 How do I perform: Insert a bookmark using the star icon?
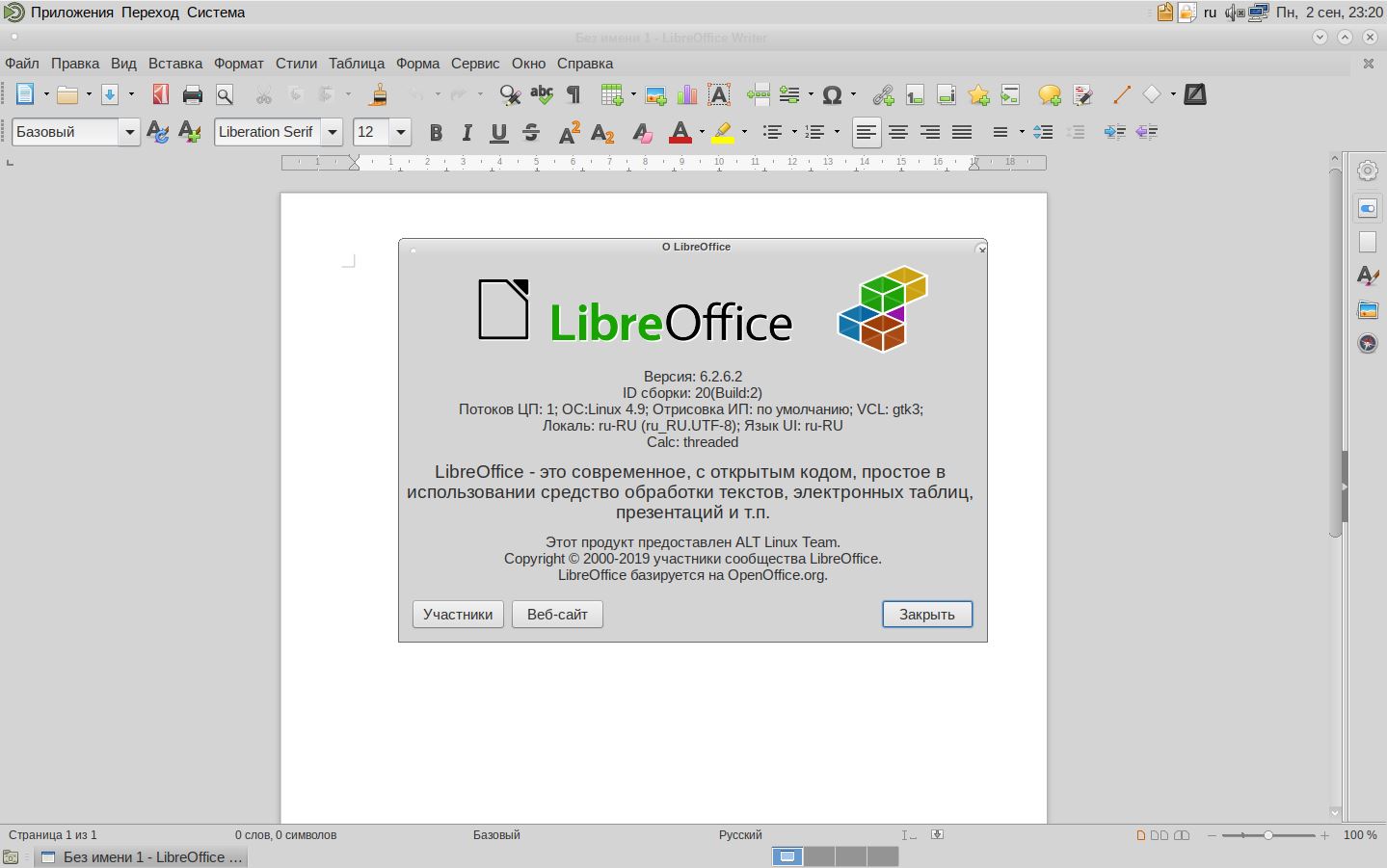978,94
